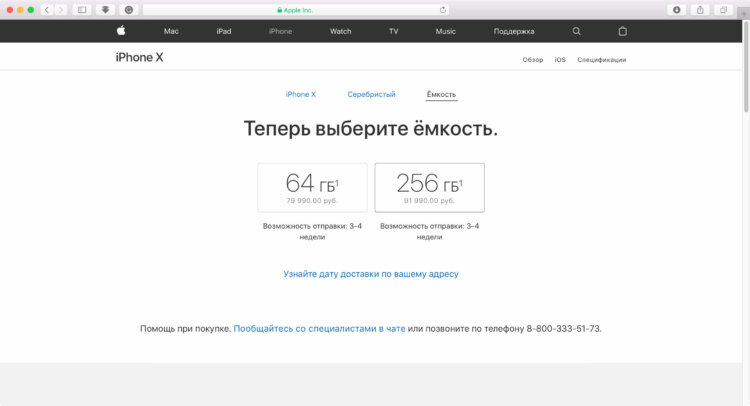750x406 pixels.
Task: Go to the Обзор section link
Action: click(x=533, y=60)
